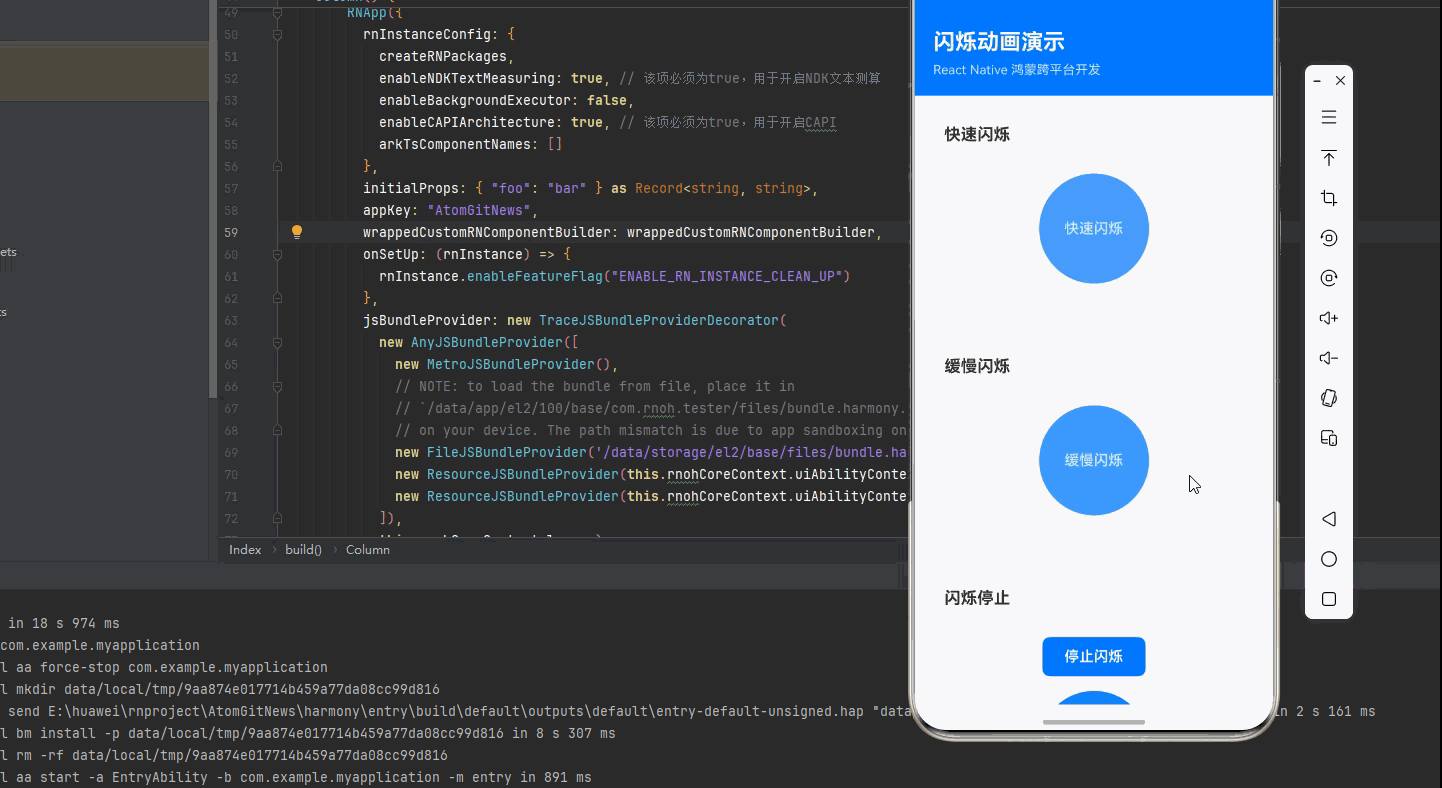
Task: Click line number 59 in the gutter
Action: point(230,232)
